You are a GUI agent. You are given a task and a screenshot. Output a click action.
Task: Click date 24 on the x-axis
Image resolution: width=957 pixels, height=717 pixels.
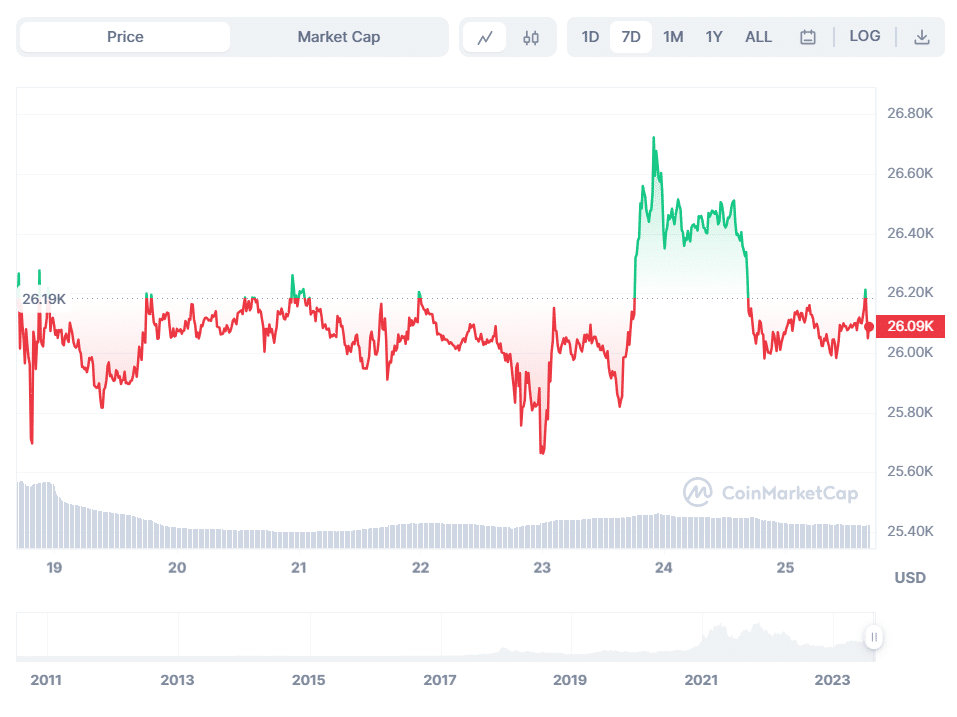663,568
